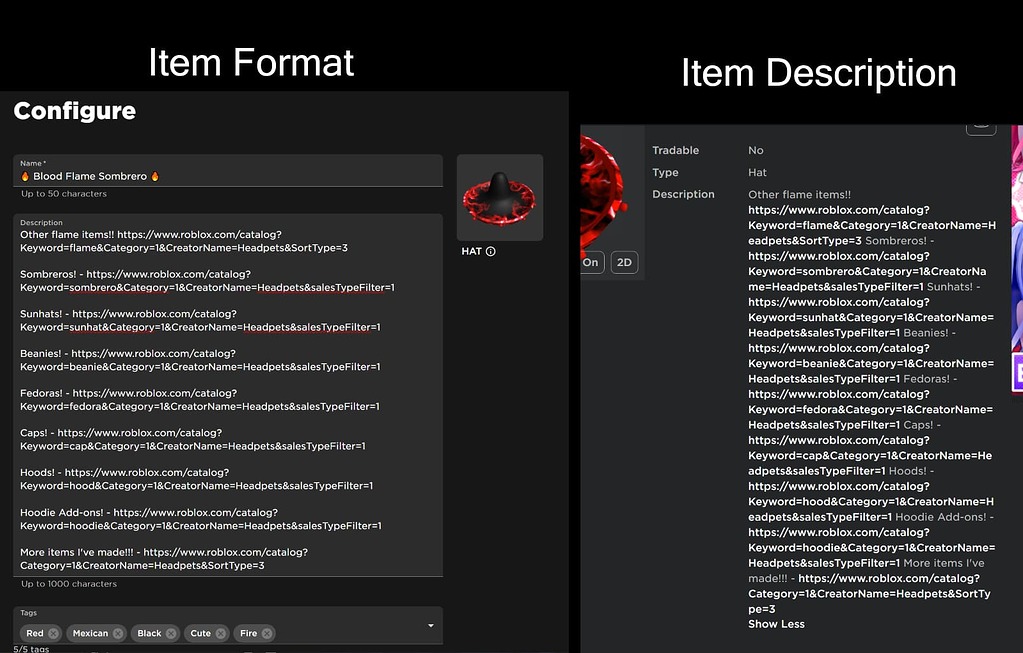Select the 2D view button
1023x653 pixels.
(624, 262)
